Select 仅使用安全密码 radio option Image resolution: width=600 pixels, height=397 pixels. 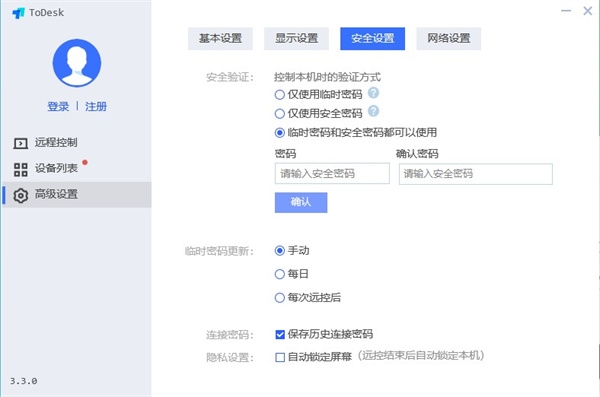pos(280,114)
